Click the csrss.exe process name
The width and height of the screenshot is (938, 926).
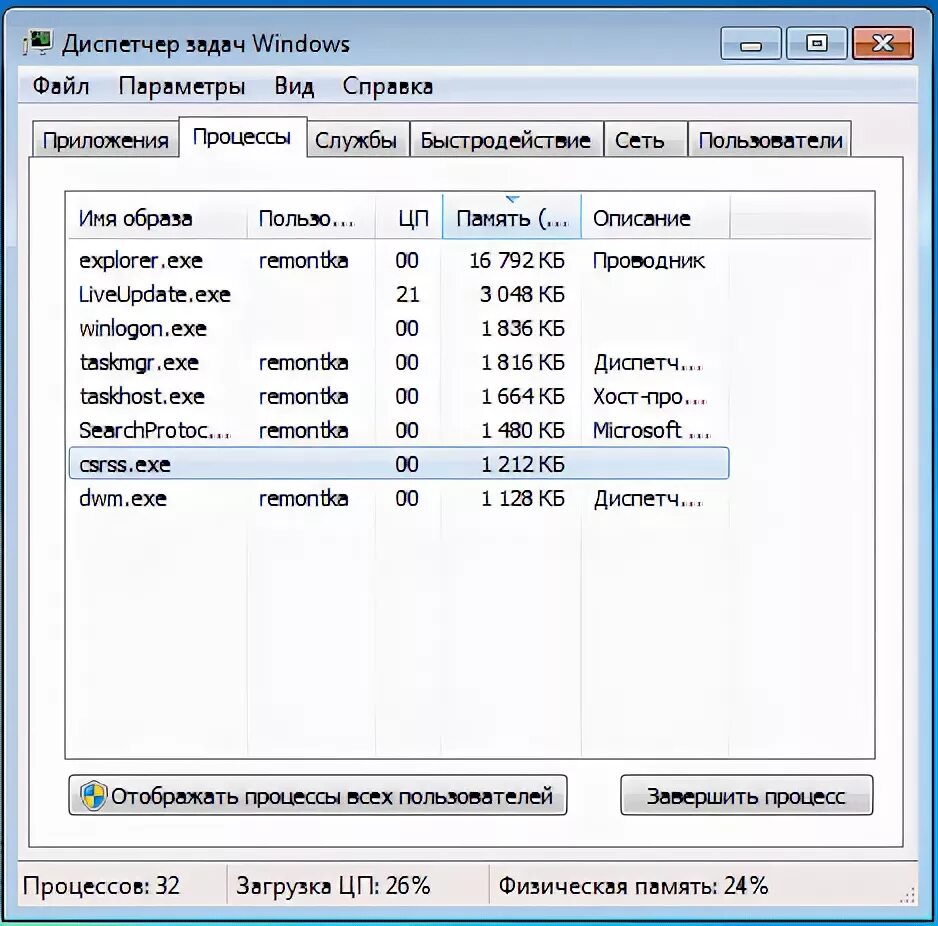(125, 464)
